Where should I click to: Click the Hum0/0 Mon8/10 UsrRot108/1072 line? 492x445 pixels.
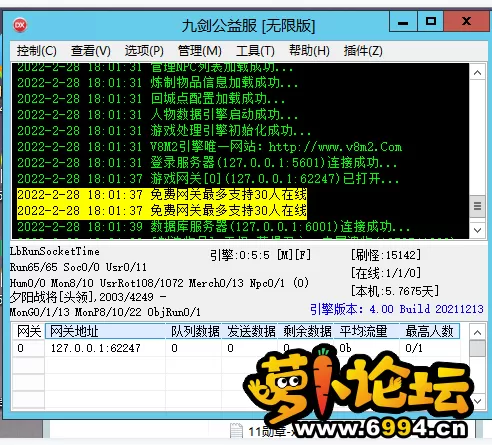159,283
